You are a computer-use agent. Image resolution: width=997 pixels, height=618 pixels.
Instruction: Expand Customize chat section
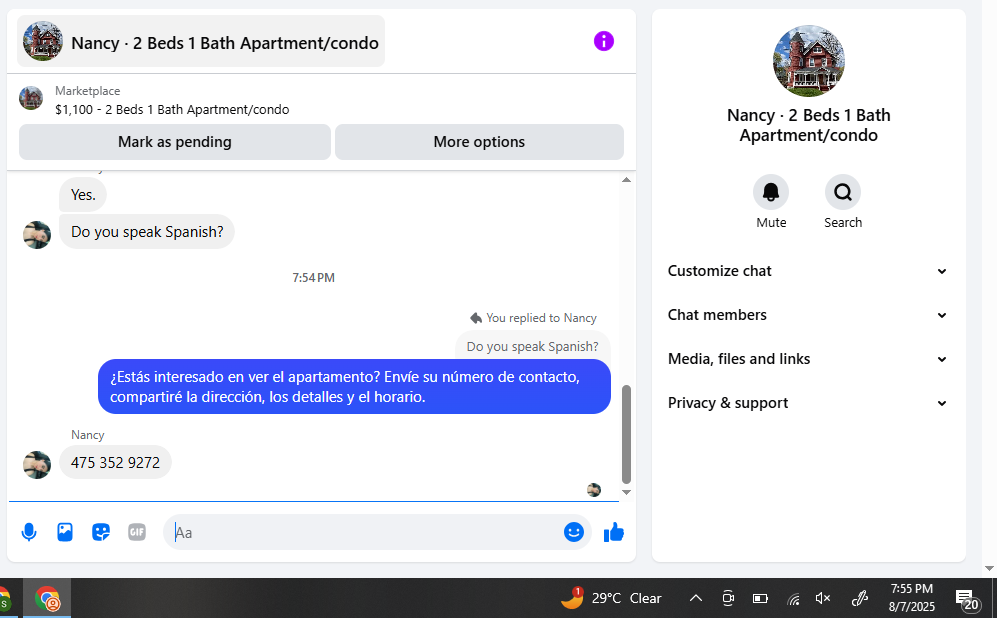[808, 271]
